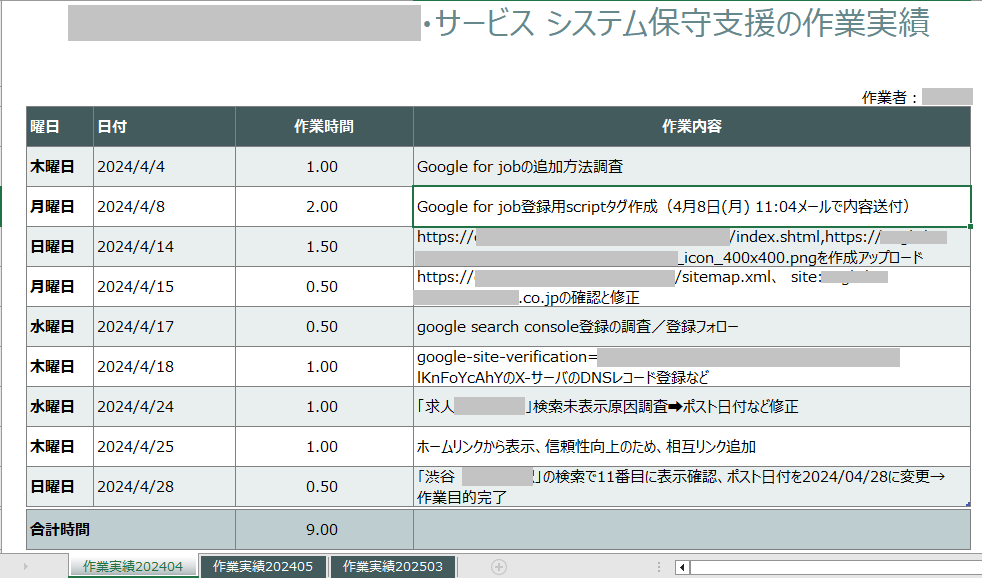Screen dimensions: 982x578
Task: Select the date cell 2024/4/14
Action: tap(164, 247)
